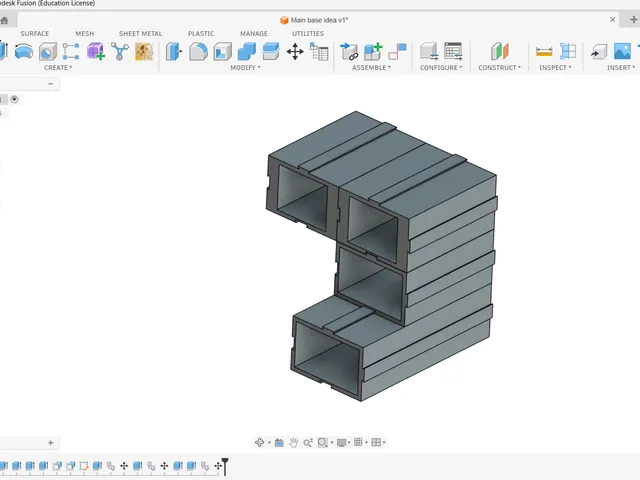Collapse the browser panel with minus button
This screenshot has height=480, width=640.
51,84
